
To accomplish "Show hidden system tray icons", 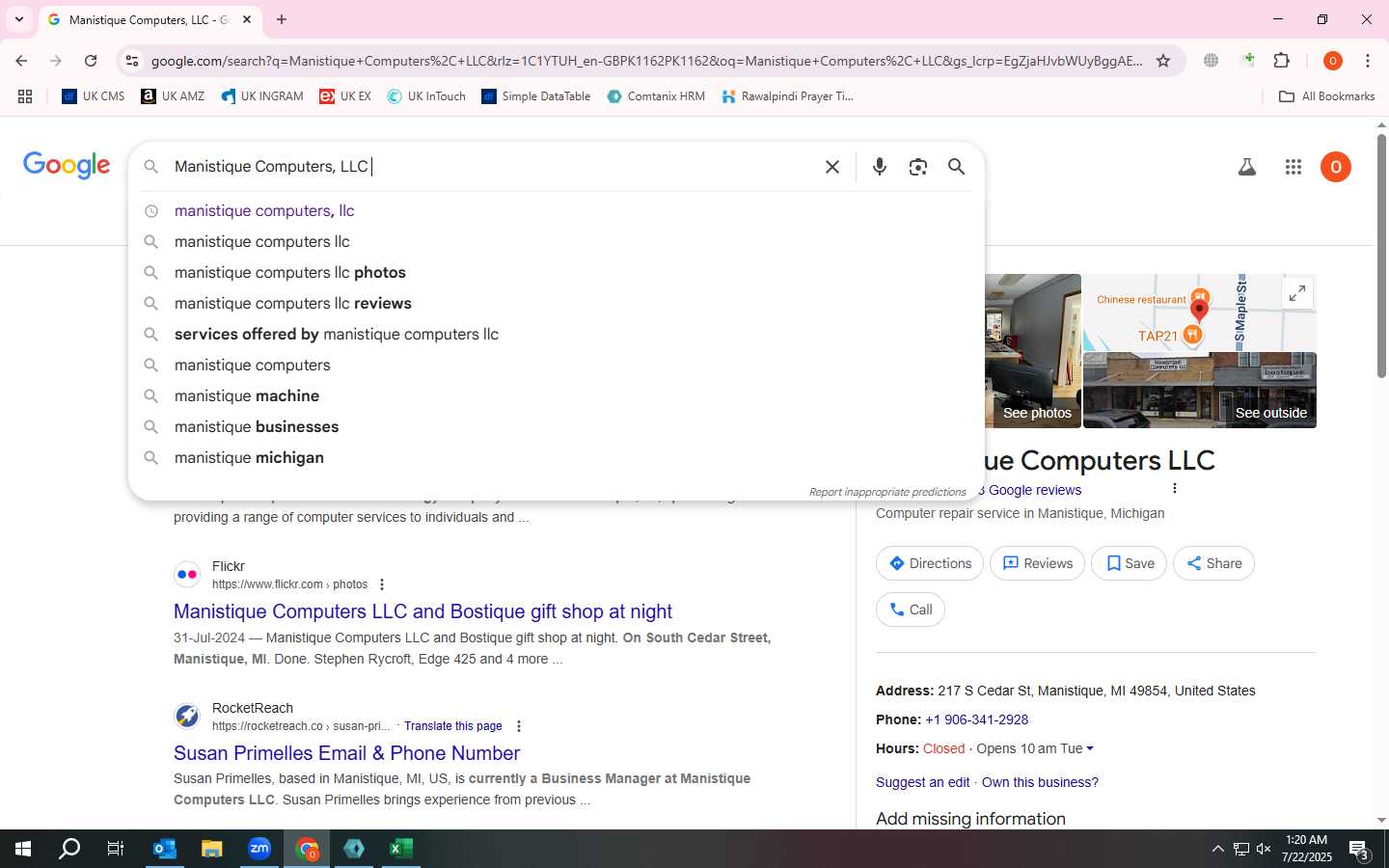I will (x=1217, y=849).
